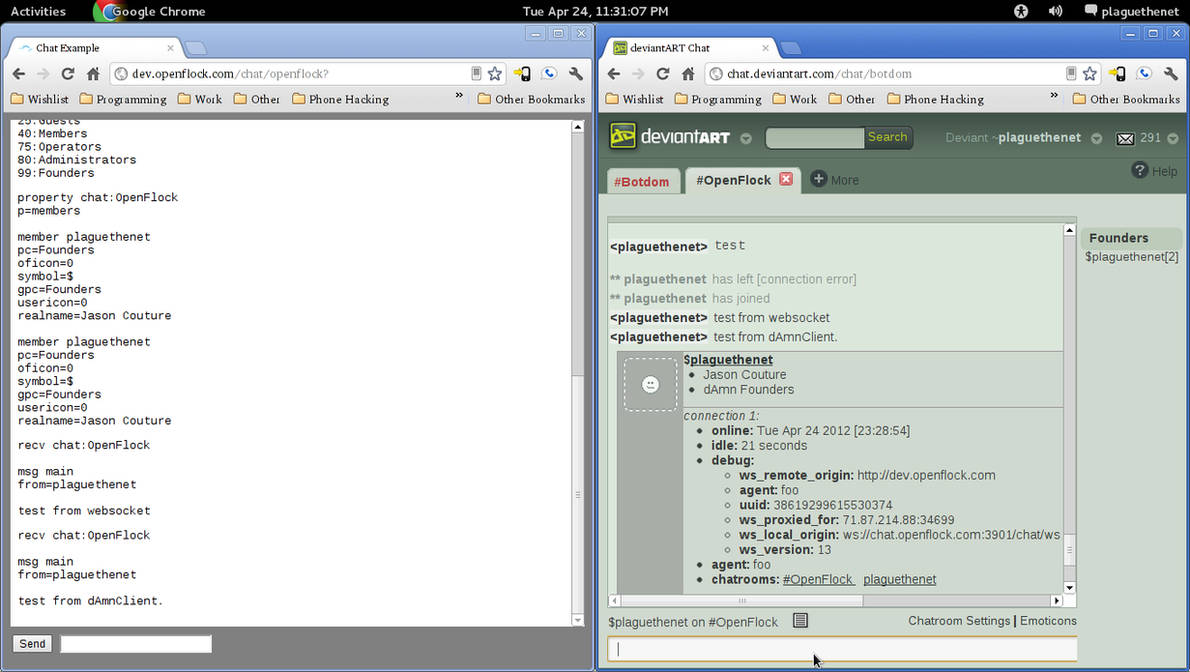The width and height of the screenshot is (1190, 672).
Task: Click the plus icon beside More
Action: [x=820, y=180]
